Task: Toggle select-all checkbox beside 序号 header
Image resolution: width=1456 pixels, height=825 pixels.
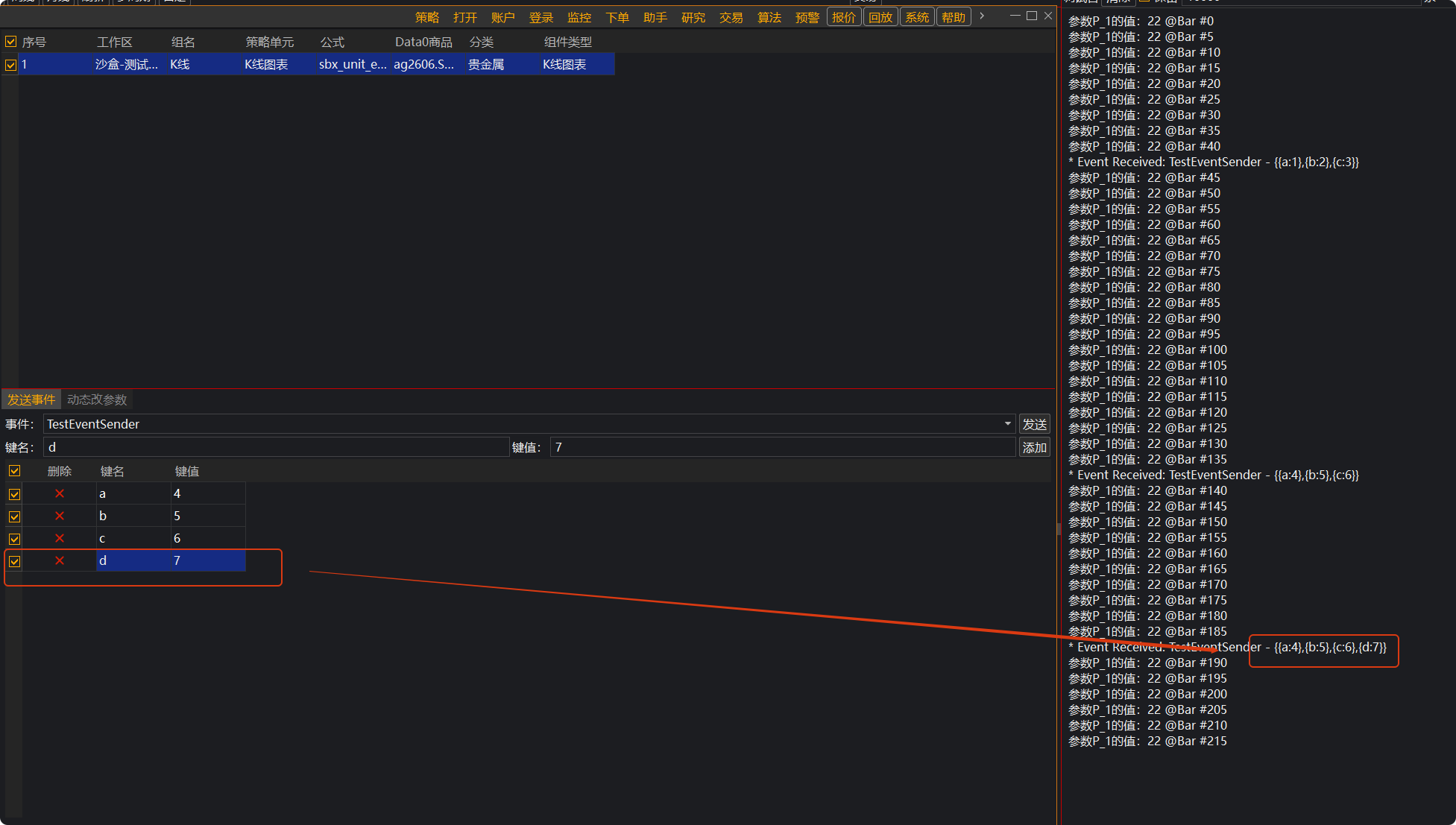Action: click(x=11, y=42)
